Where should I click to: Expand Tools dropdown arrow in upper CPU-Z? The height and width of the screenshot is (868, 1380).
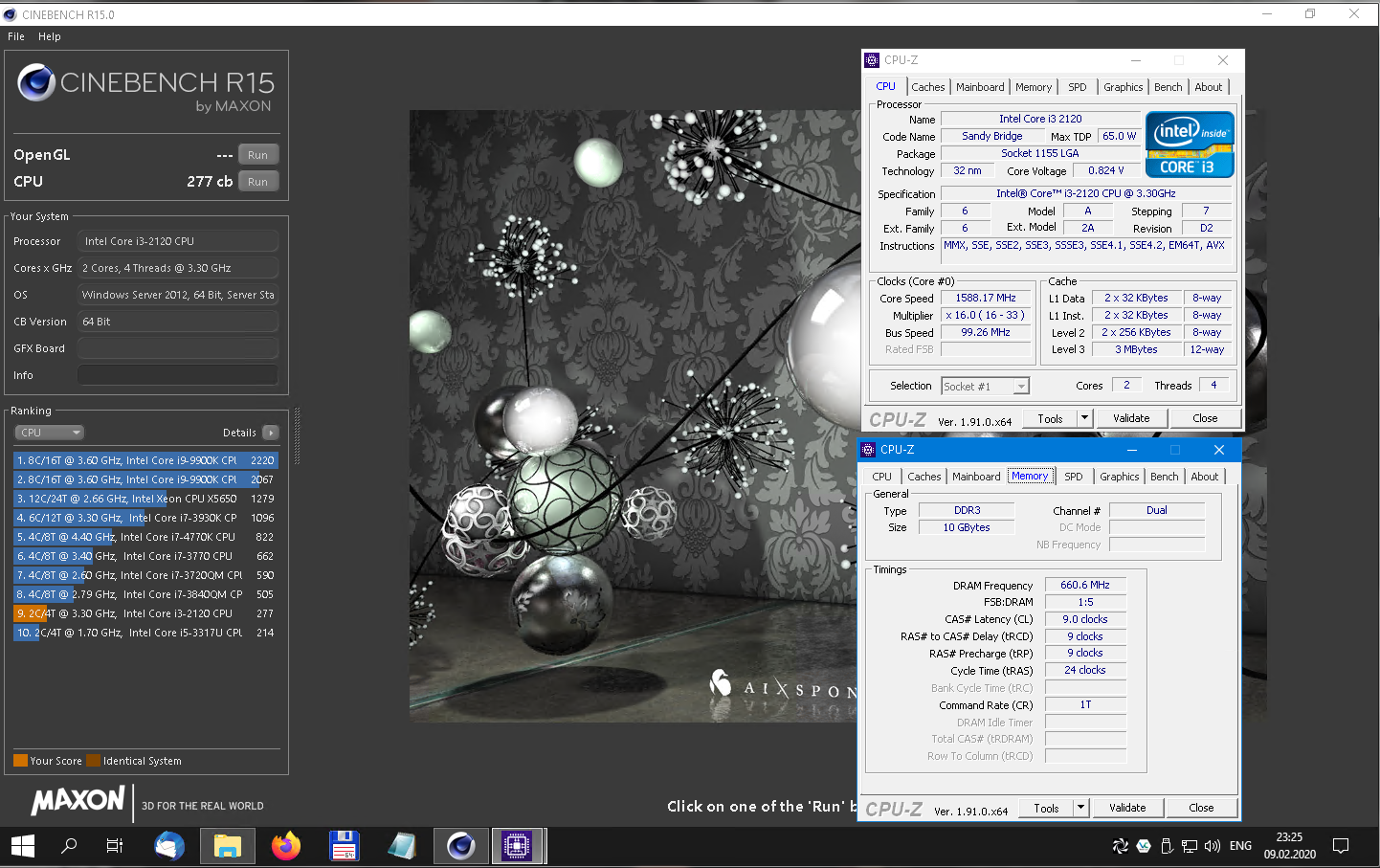pos(1084,418)
